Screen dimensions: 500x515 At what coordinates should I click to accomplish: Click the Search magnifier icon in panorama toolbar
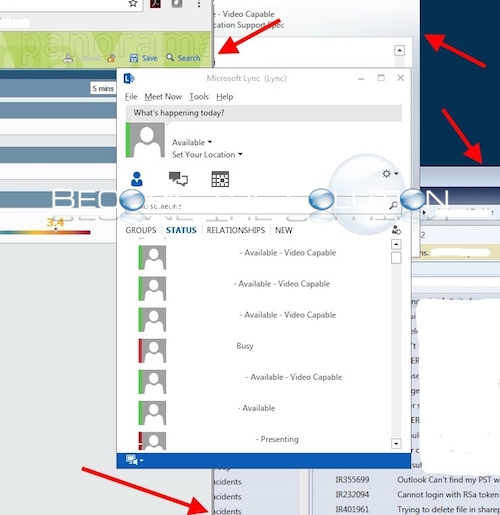coord(170,57)
